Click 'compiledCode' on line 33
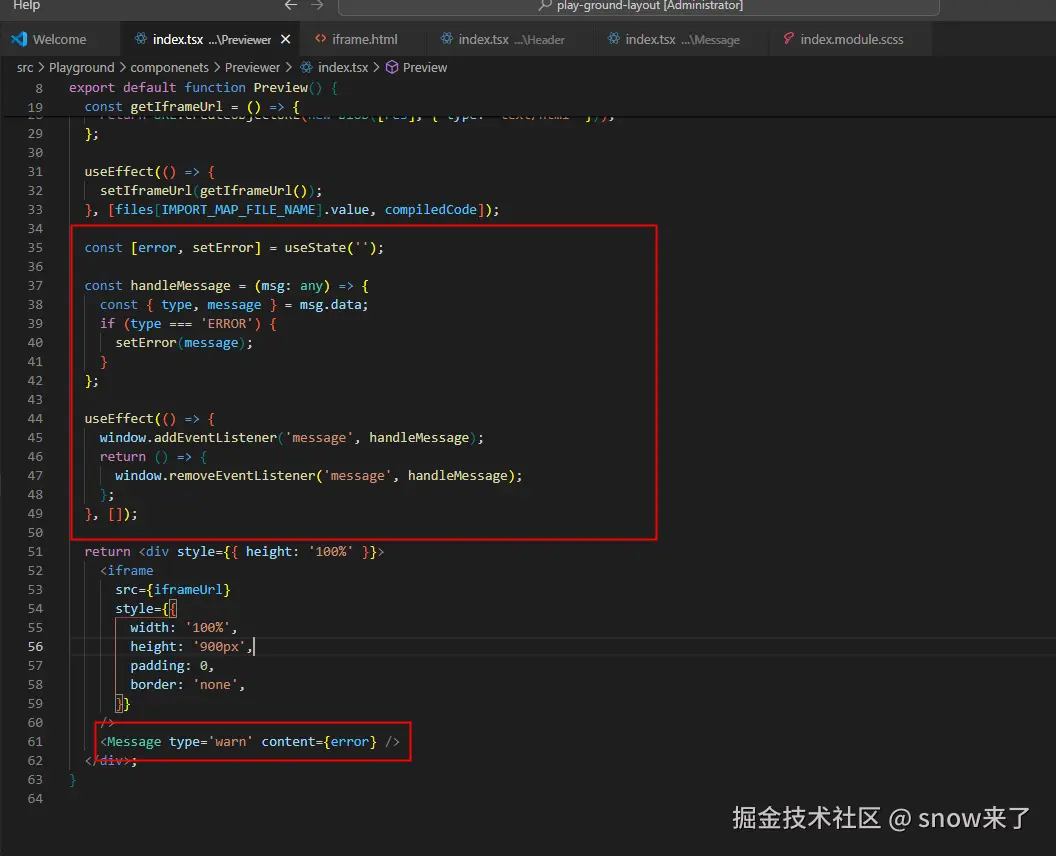The height and width of the screenshot is (856, 1056). point(431,209)
